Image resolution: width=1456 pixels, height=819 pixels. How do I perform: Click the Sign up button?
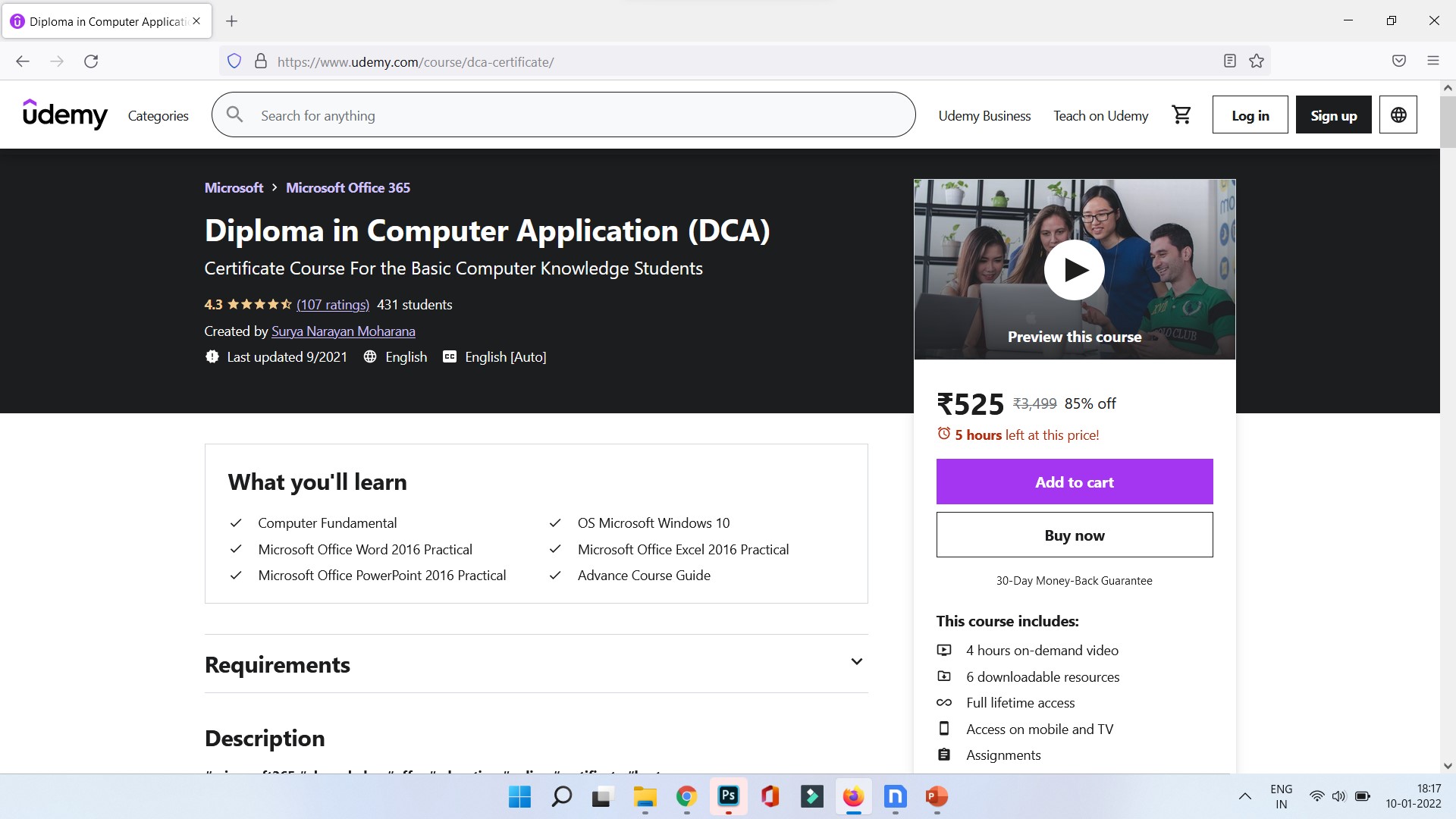(1333, 115)
